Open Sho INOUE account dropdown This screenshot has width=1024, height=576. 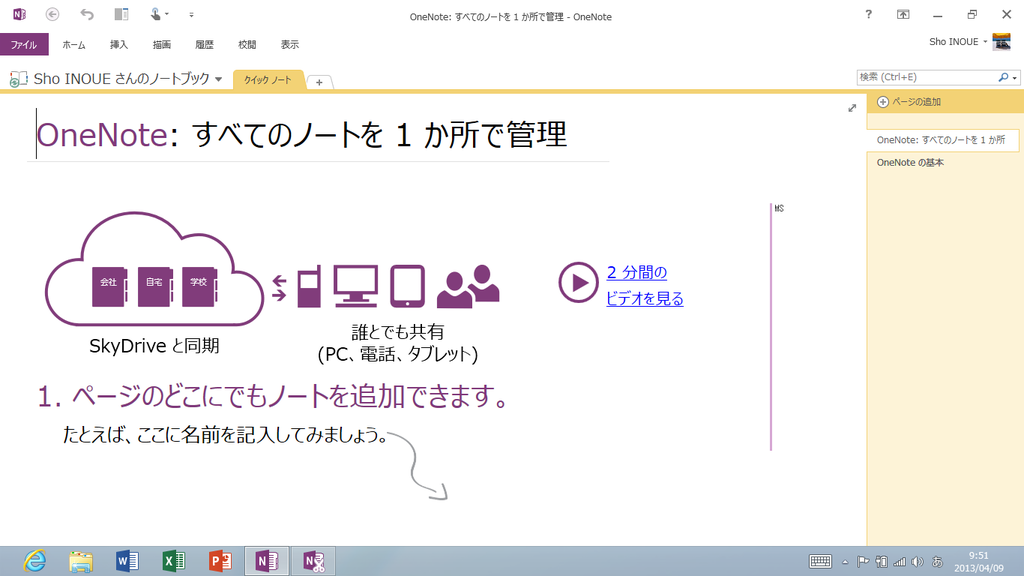click(958, 41)
